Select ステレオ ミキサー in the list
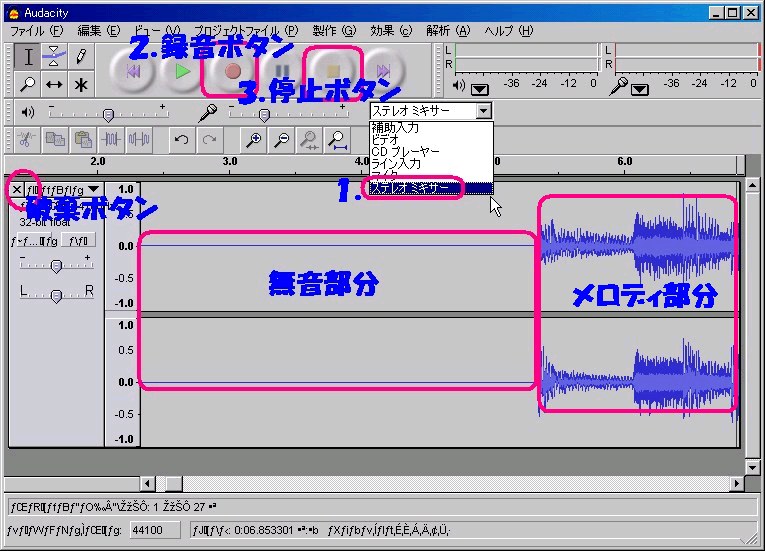 [431, 188]
